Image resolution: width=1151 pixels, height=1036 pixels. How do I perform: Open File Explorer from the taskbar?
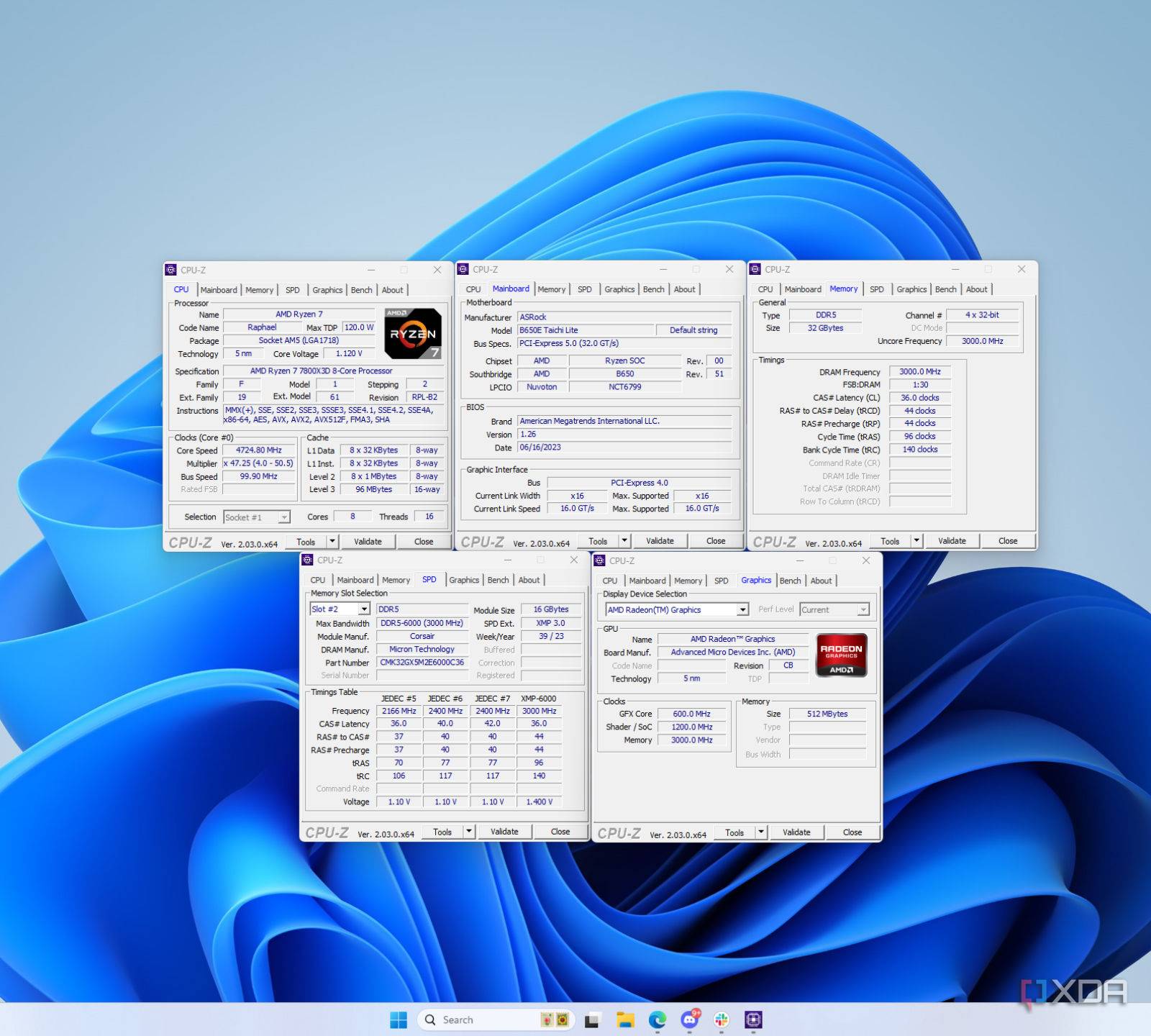(624, 1019)
